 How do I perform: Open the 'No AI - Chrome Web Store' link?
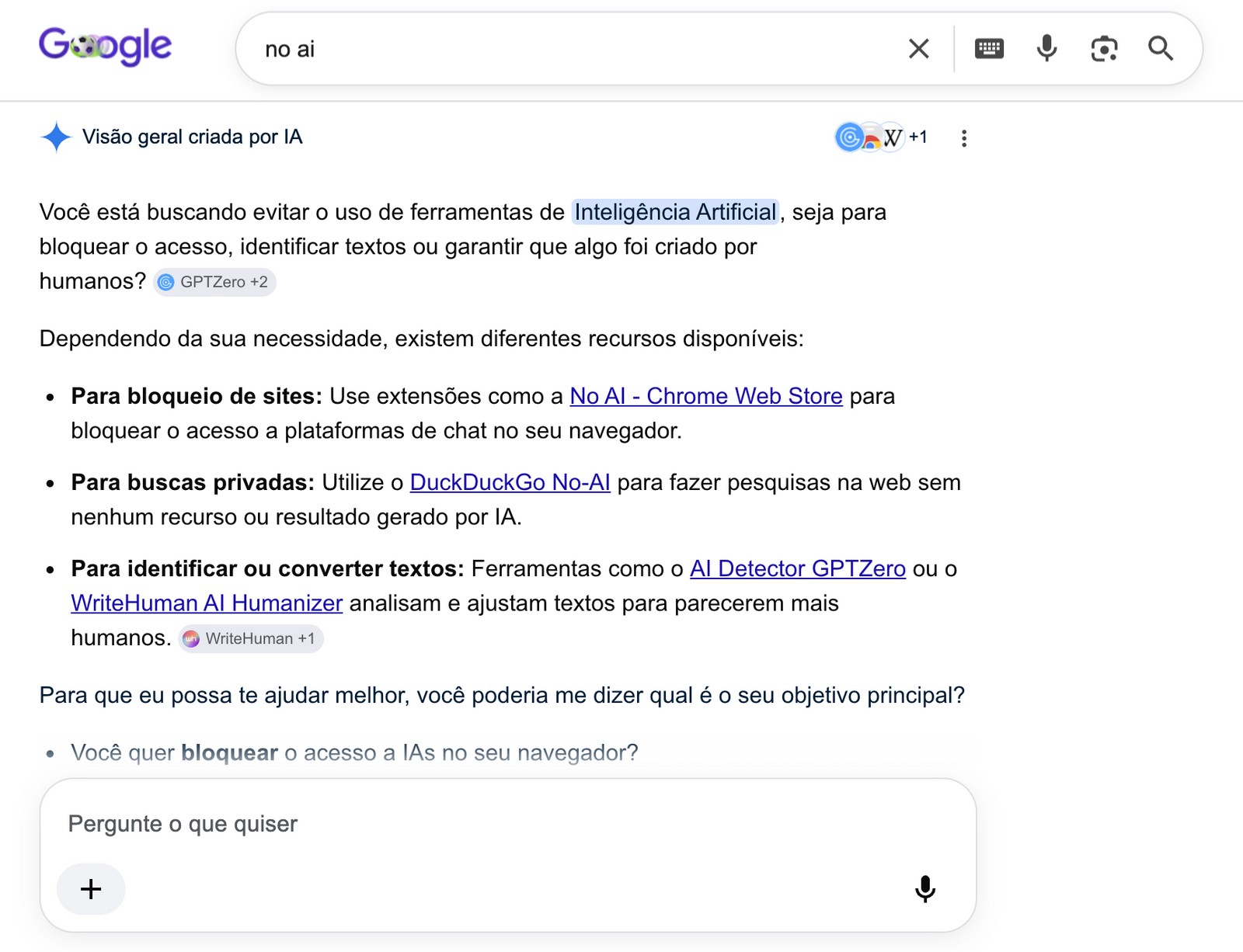[x=706, y=396]
